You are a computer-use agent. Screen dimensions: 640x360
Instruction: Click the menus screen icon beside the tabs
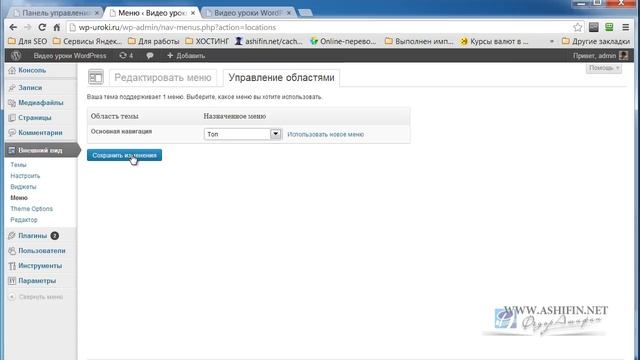click(x=96, y=77)
